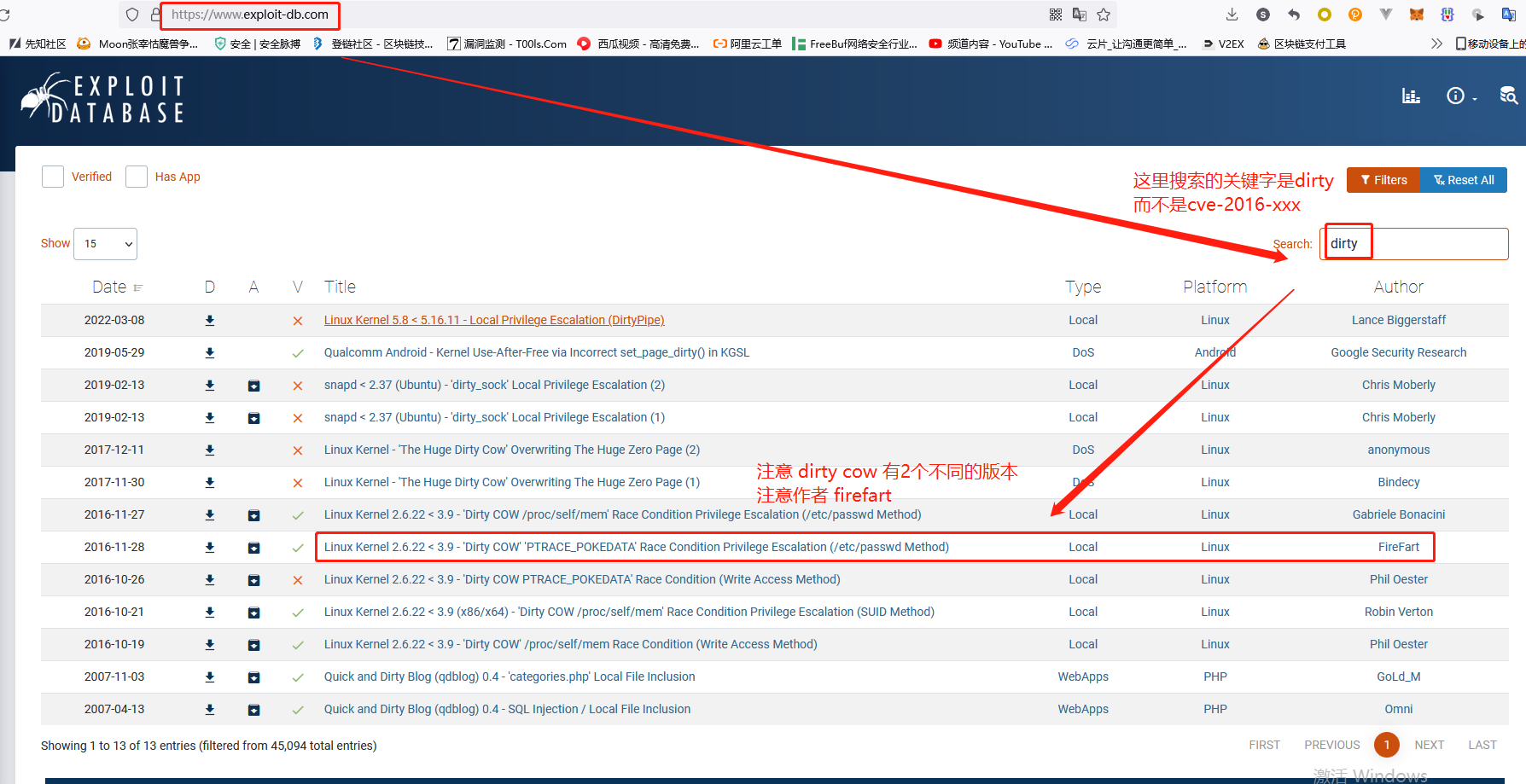Click the NEXT pagination button

pos(1430,745)
